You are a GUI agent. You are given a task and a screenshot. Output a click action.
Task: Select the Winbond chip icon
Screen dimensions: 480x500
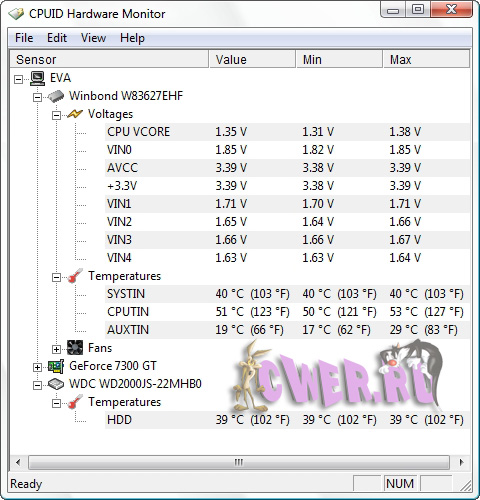(56, 96)
